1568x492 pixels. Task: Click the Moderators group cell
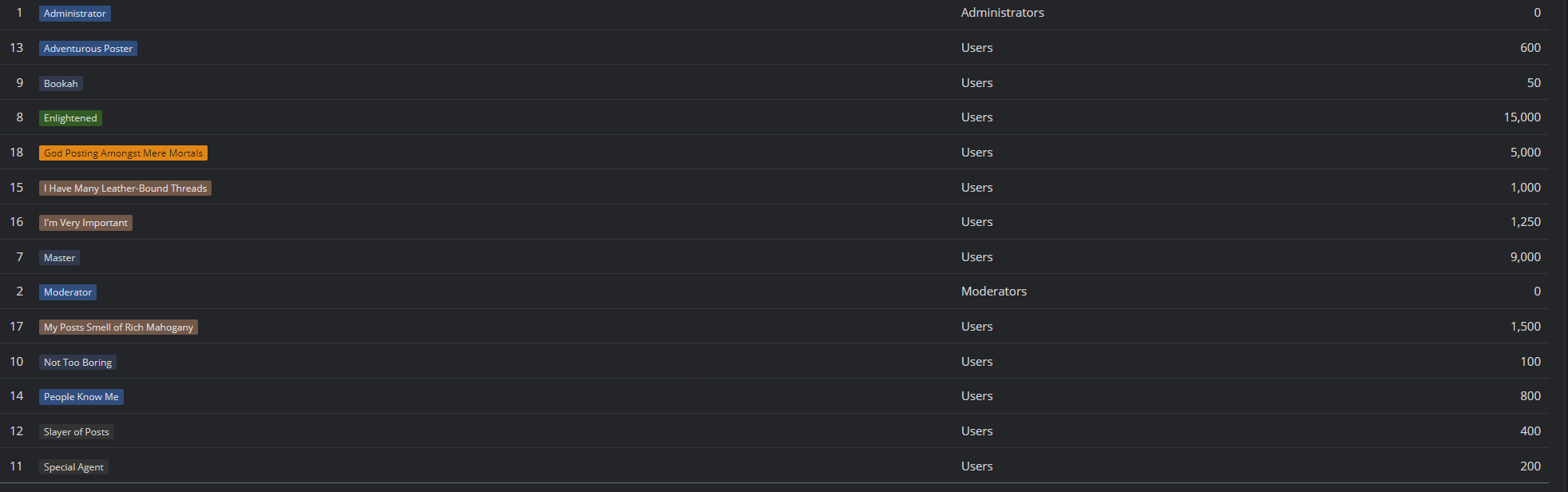coord(993,292)
